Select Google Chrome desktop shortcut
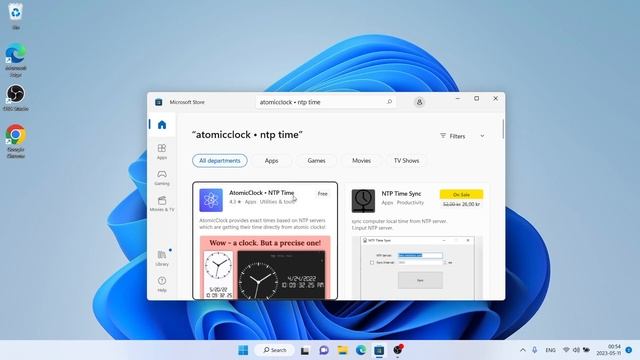 click(x=16, y=141)
